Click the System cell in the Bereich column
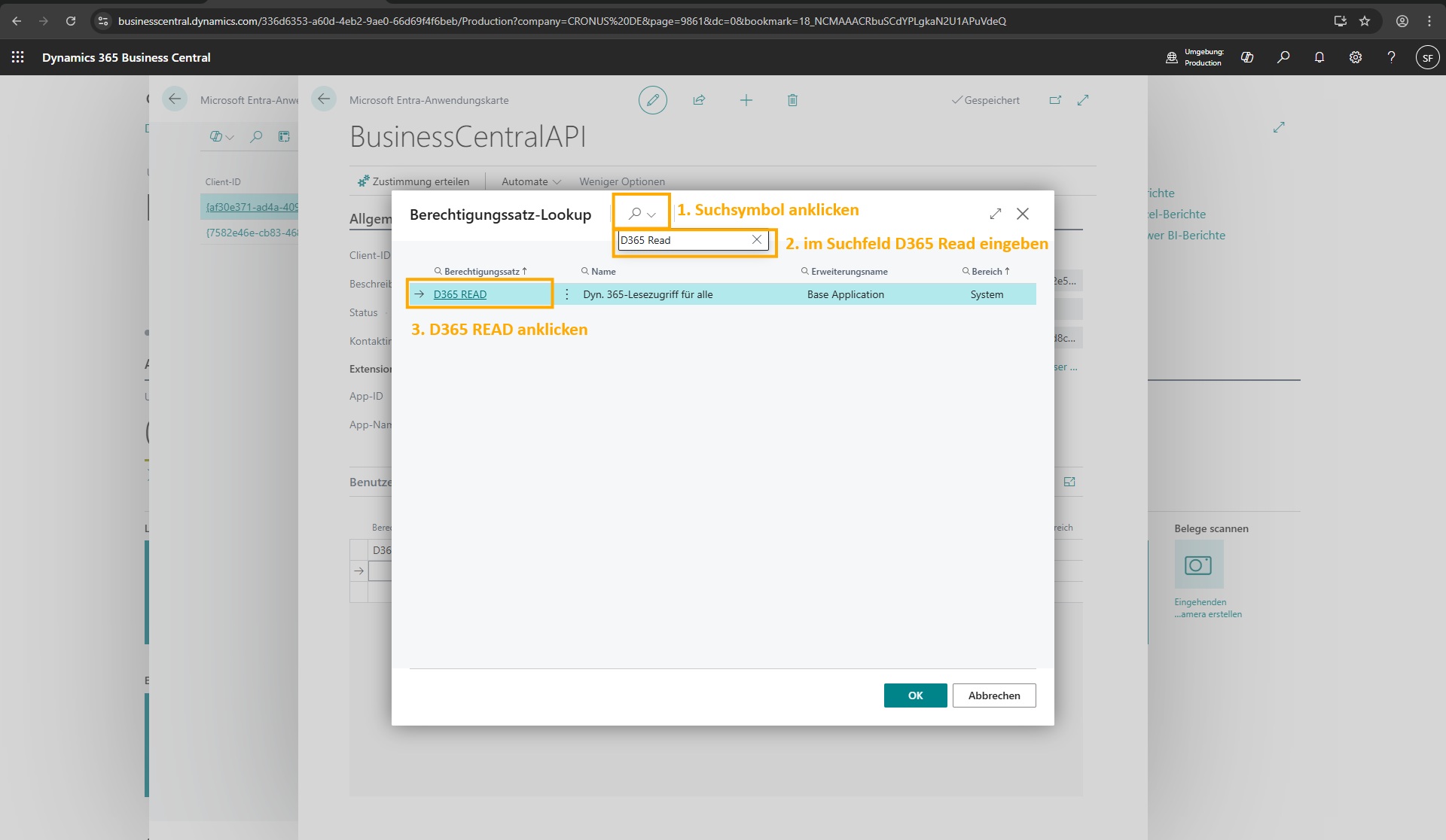The width and height of the screenshot is (1446, 840). [x=987, y=294]
